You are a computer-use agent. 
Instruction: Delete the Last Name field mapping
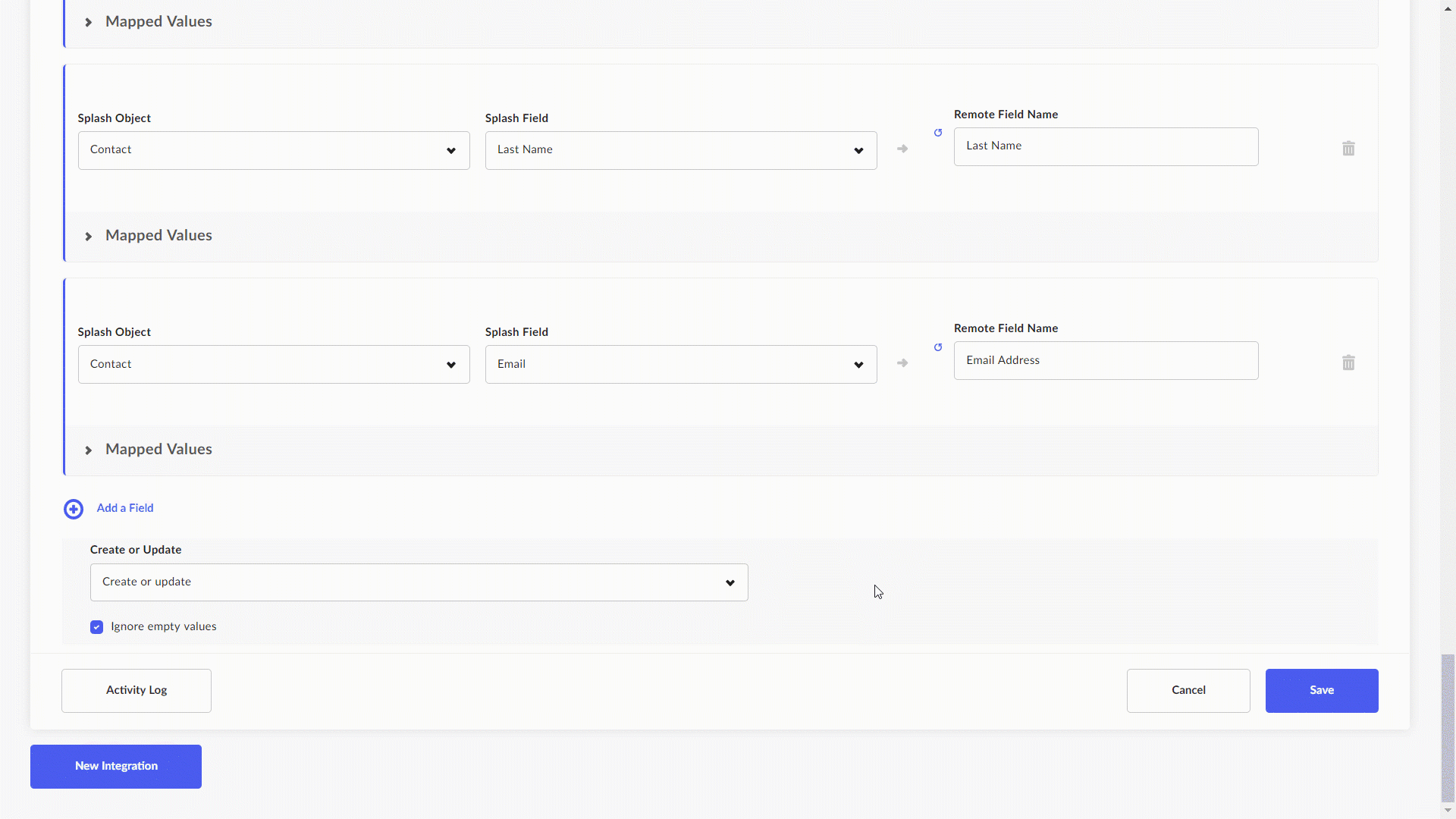pyautogui.click(x=1348, y=149)
